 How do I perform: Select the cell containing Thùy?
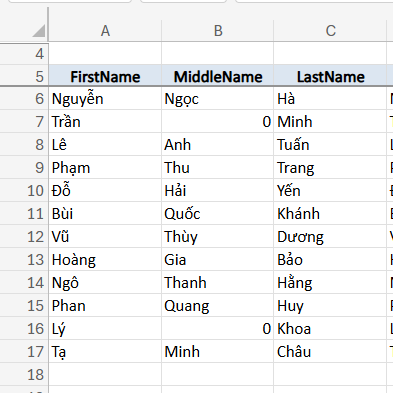(218, 237)
